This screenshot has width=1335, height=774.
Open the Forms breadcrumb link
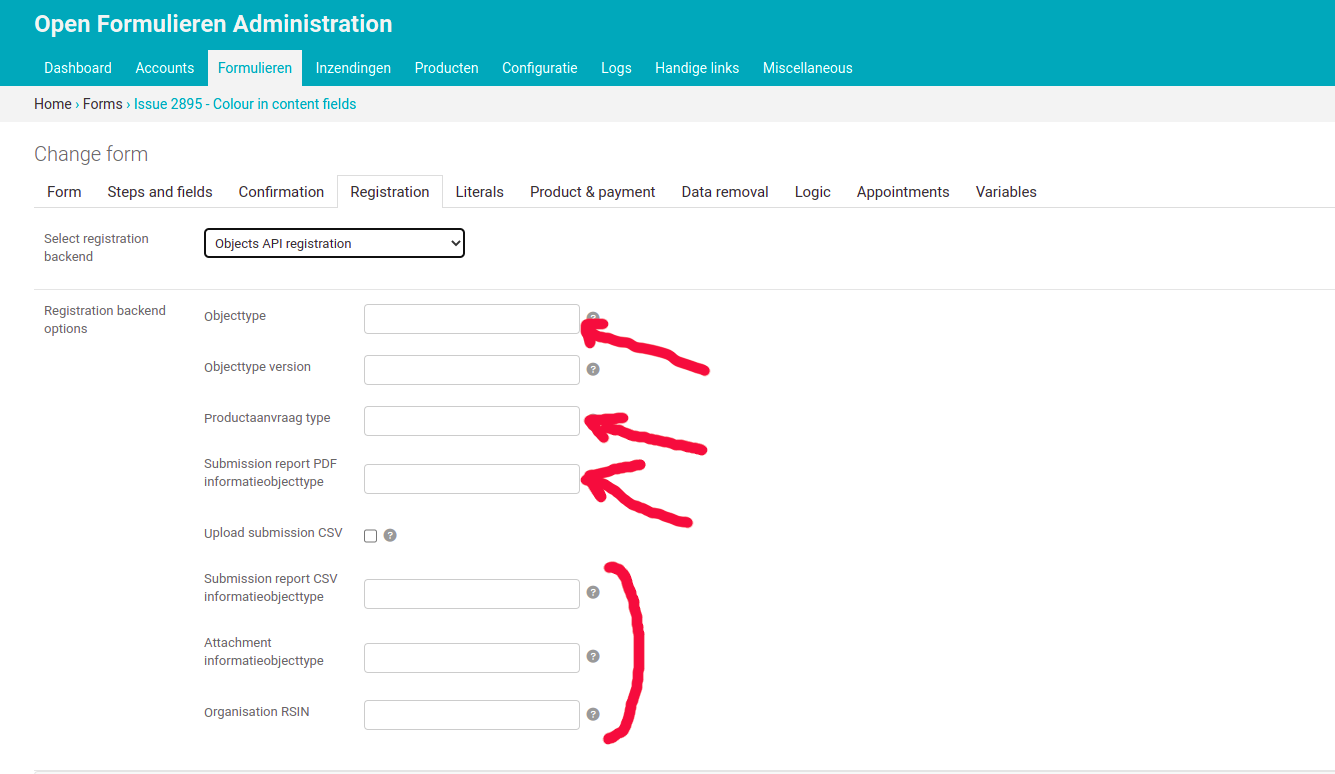tap(102, 103)
